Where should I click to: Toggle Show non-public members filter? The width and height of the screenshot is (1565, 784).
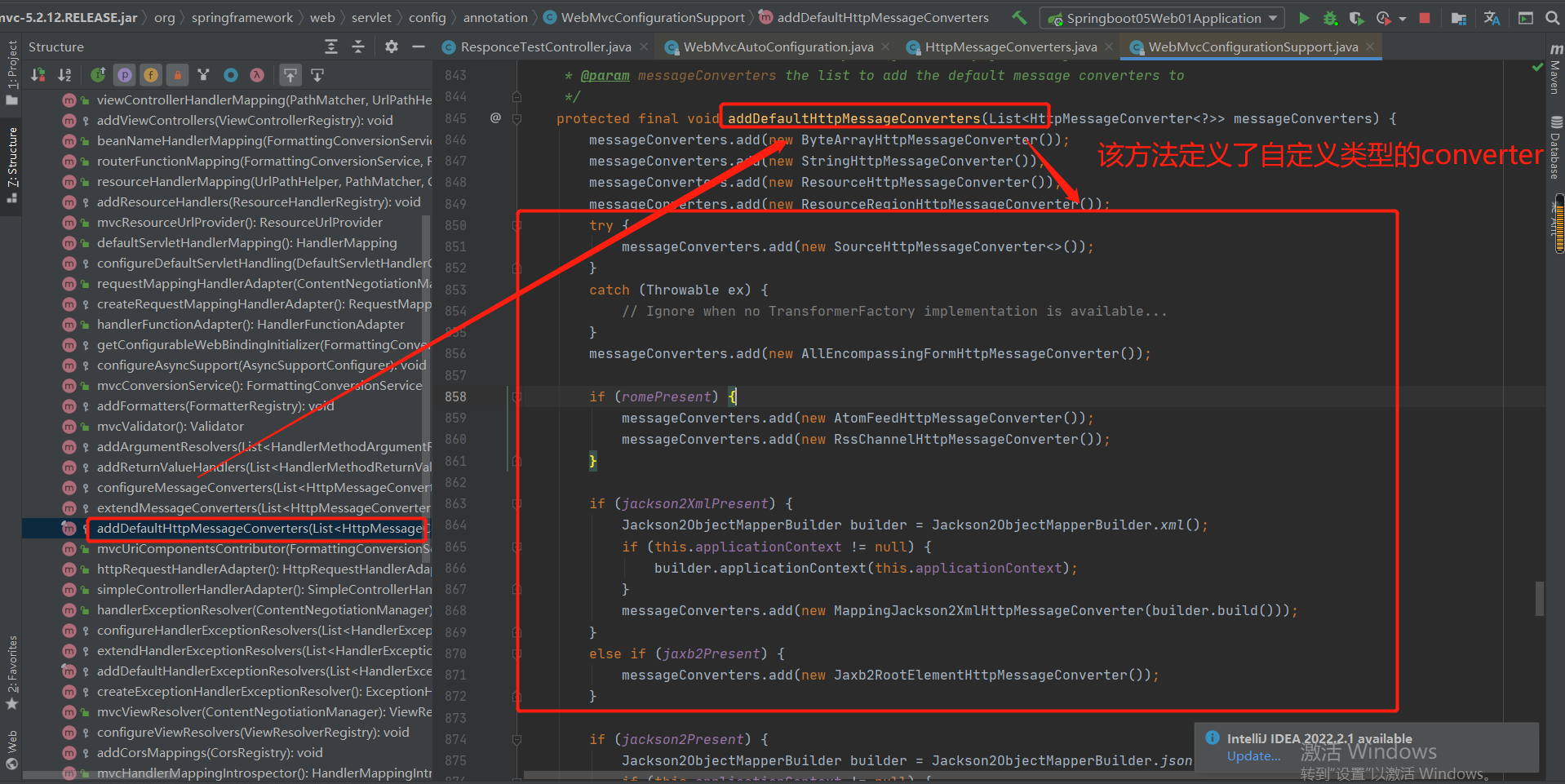coord(177,75)
